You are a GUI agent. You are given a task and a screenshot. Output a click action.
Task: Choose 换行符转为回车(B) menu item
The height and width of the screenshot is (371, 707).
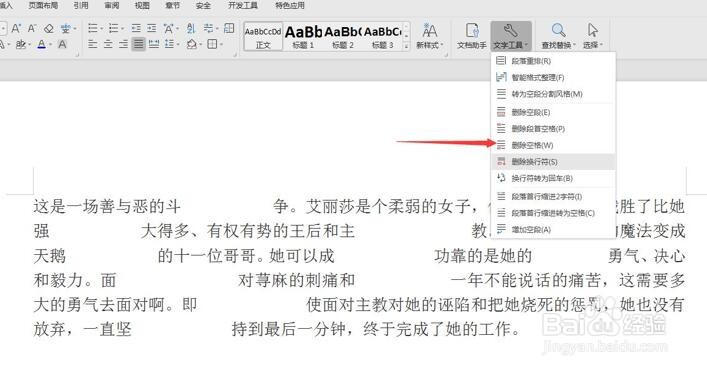553,178
